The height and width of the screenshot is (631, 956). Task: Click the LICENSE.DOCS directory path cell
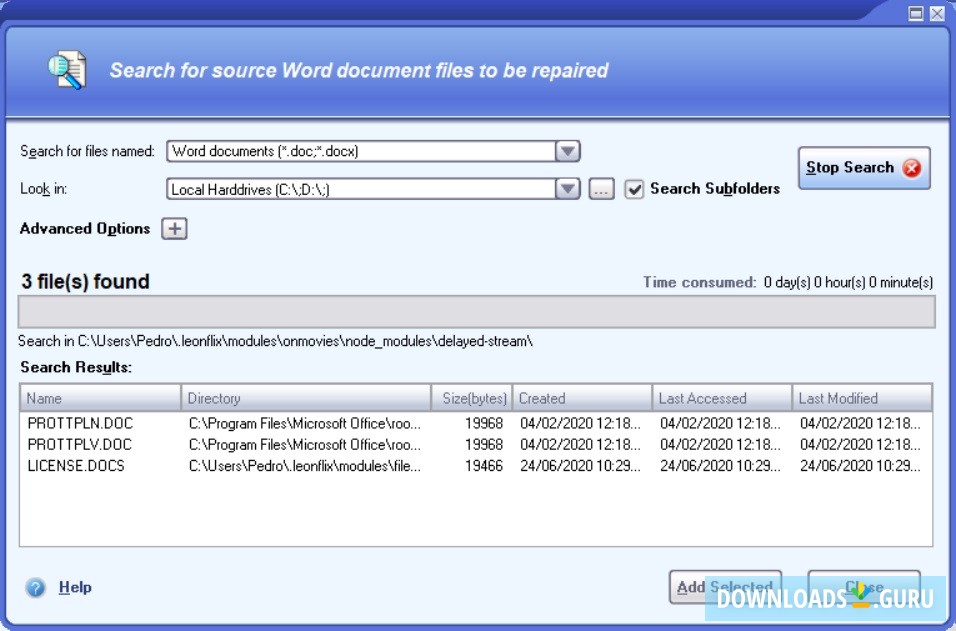click(x=305, y=466)
